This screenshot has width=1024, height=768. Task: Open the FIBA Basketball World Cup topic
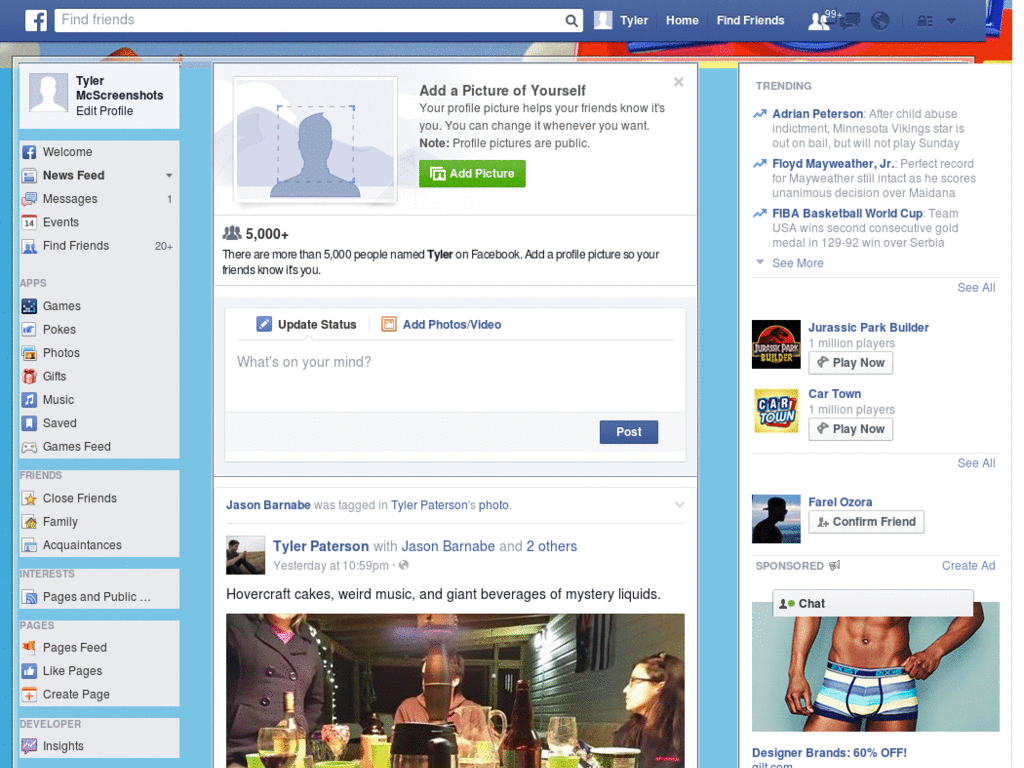[x=847, y=214]
